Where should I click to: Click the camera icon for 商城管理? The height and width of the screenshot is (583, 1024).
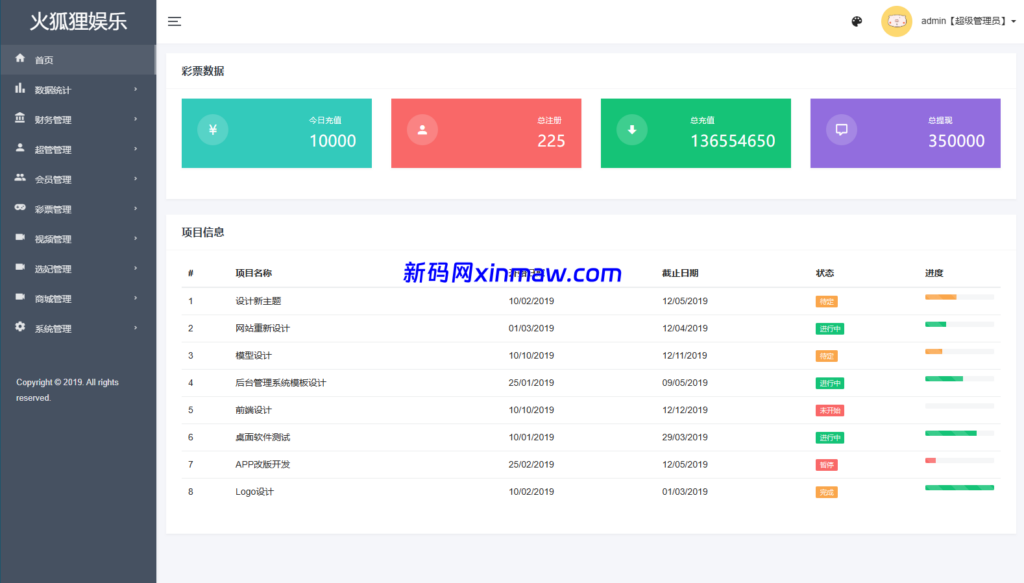point(20,297)
